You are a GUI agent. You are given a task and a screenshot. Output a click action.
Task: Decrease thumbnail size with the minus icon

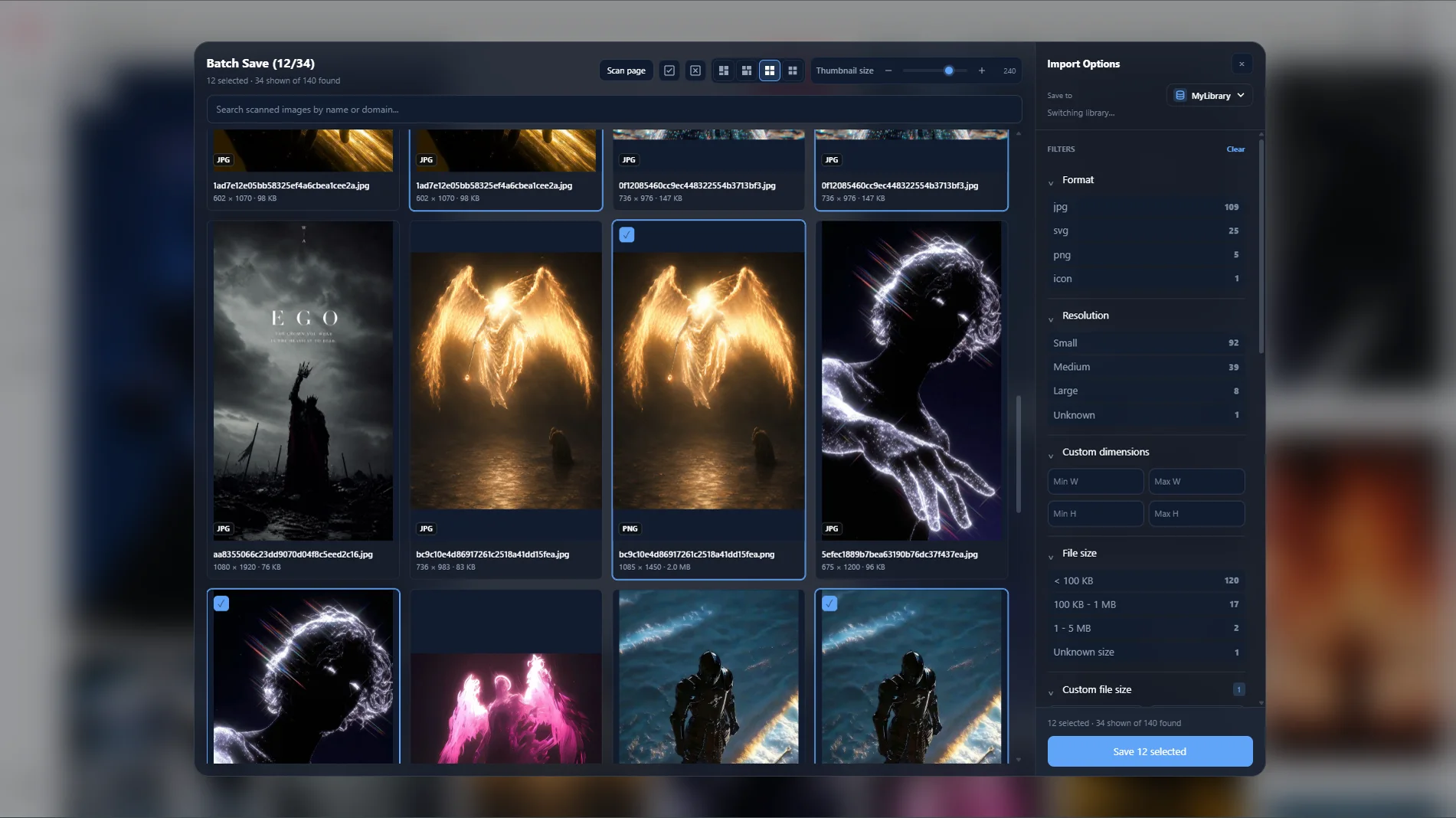coord(888,70)
